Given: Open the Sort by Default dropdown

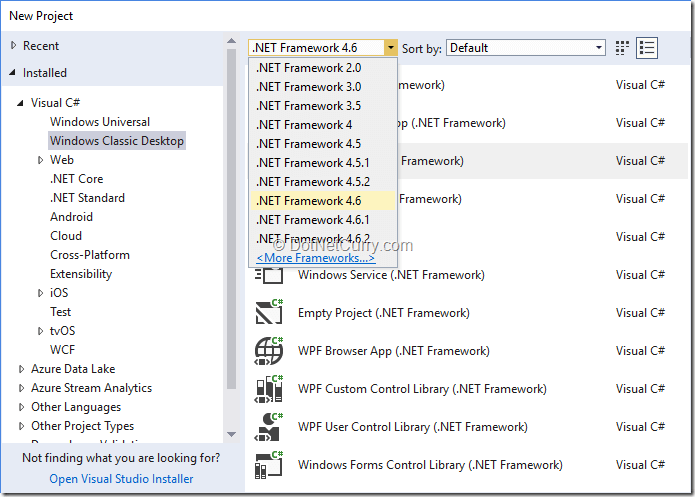Looking at the screenshot, I should tap(526, 47).
